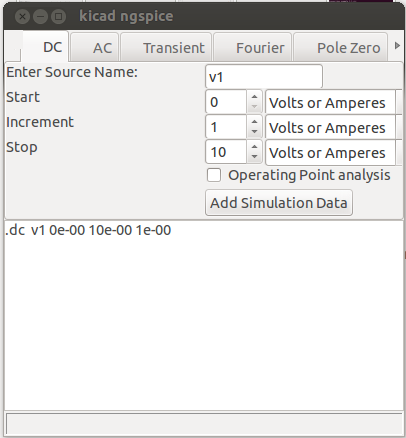Show more tabs with the right arrow
406x438 pixels.
pos(397,46)
